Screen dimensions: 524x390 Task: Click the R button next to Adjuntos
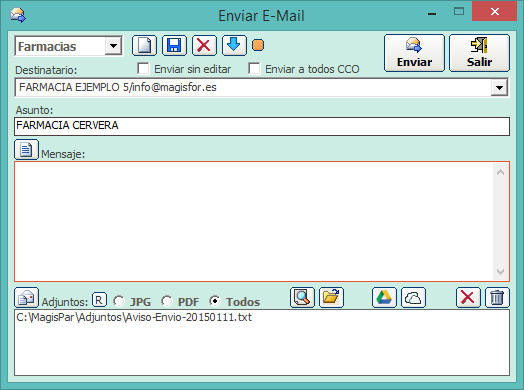(99, 300)
